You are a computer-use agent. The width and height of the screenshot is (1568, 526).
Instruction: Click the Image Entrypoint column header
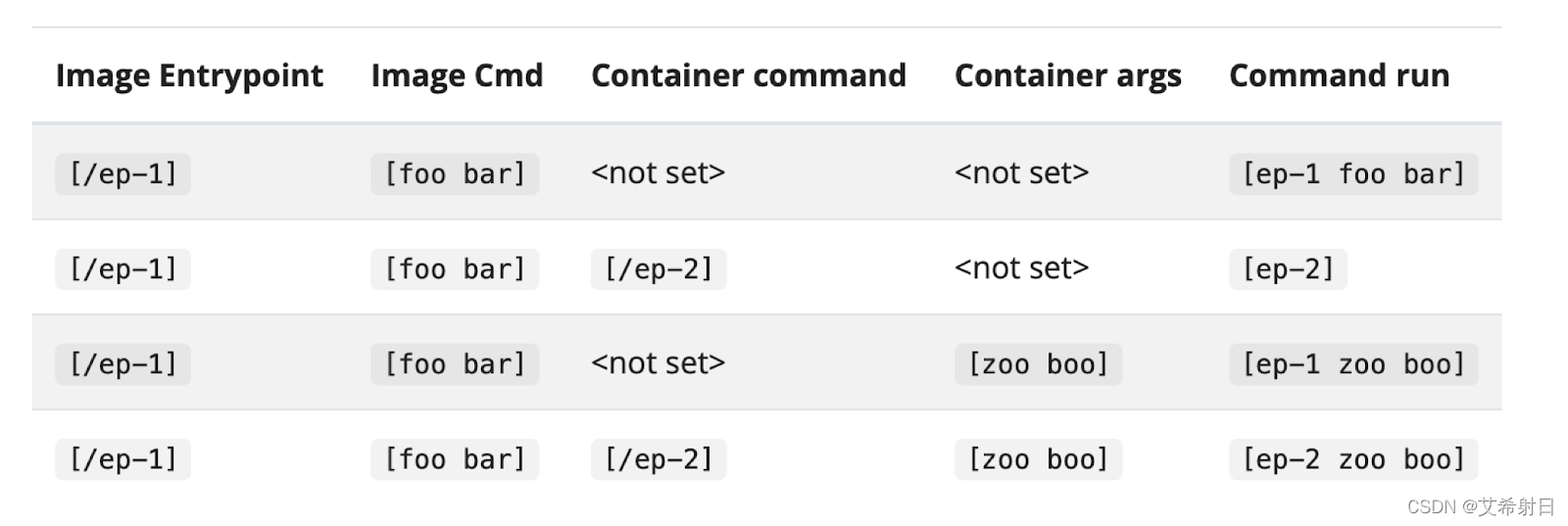pyautogui.click(x=189, y=75)
